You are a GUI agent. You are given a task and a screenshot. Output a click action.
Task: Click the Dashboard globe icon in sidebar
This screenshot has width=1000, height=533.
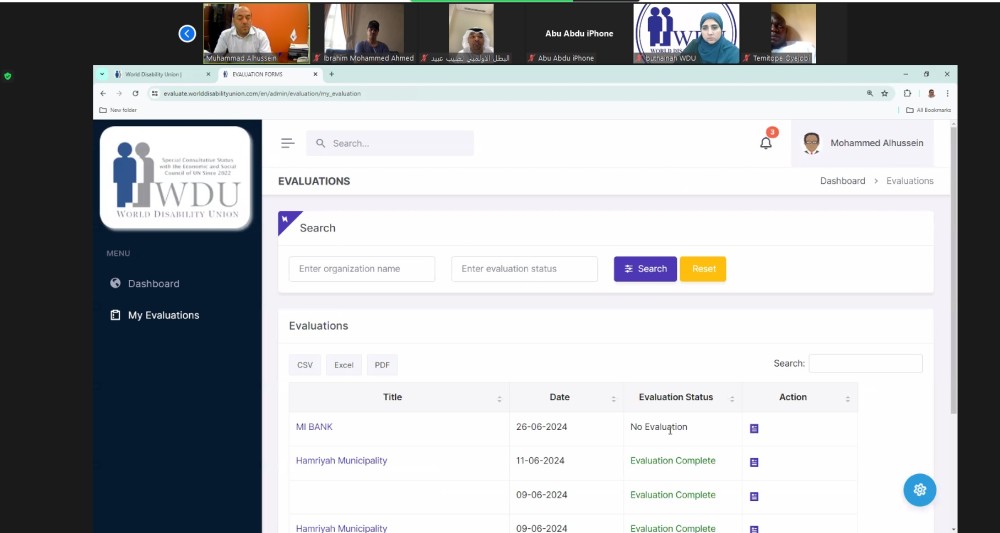tap(115, 283)
